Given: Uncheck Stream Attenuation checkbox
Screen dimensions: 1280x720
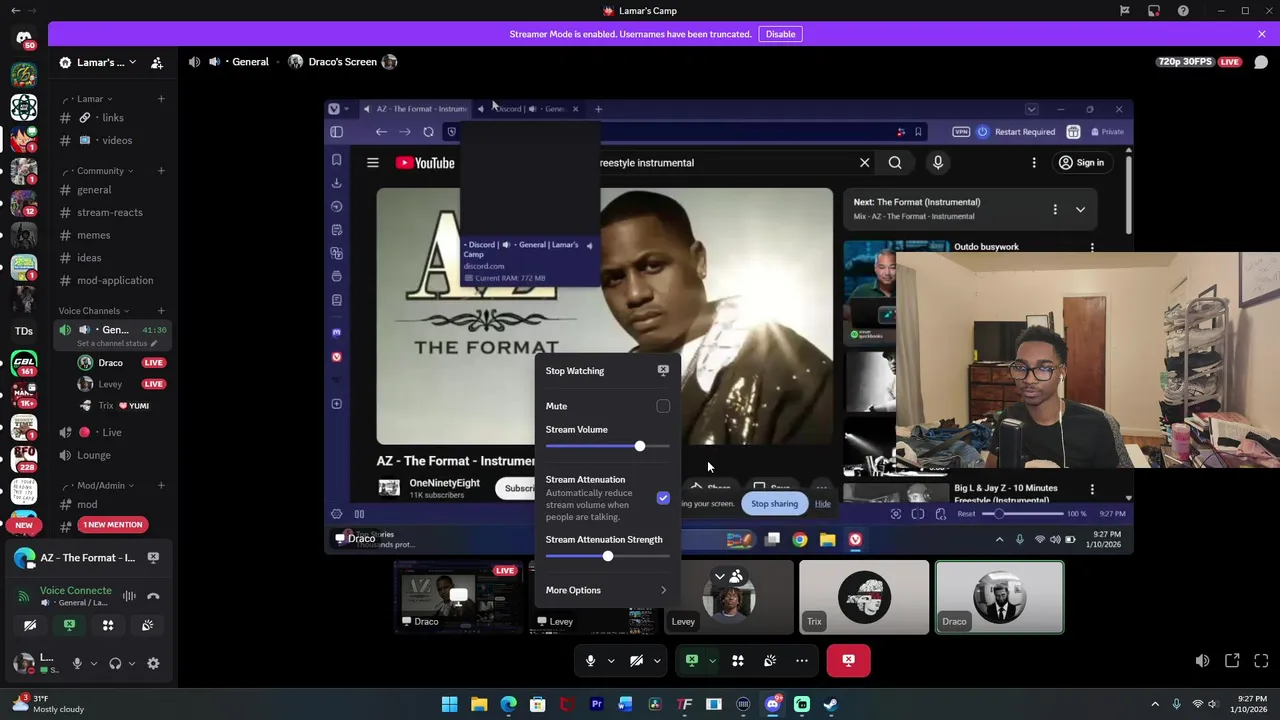Looking at the screenshot, I should coord(663,498).
